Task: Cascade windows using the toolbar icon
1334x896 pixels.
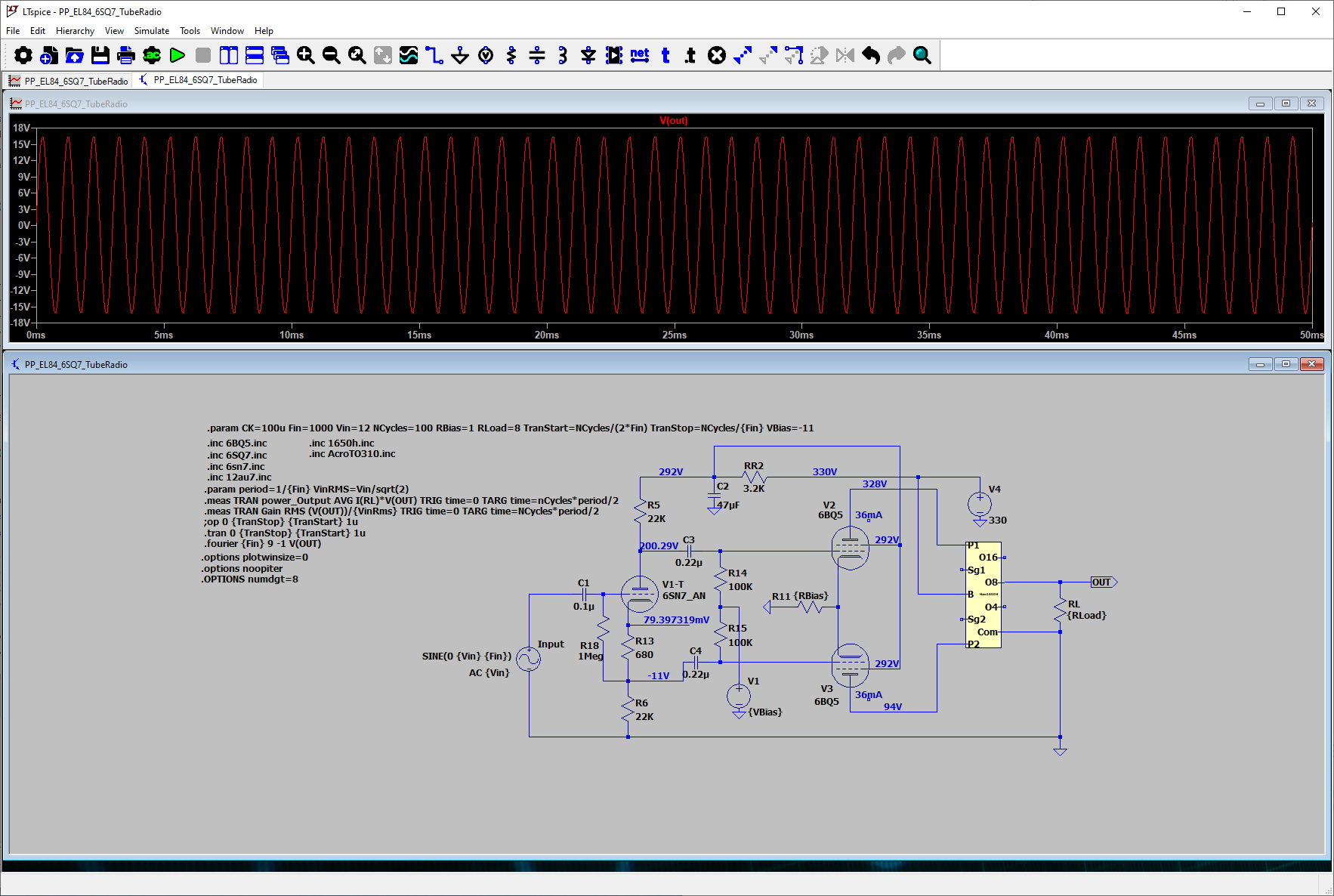Action: (x=280, y=55)
